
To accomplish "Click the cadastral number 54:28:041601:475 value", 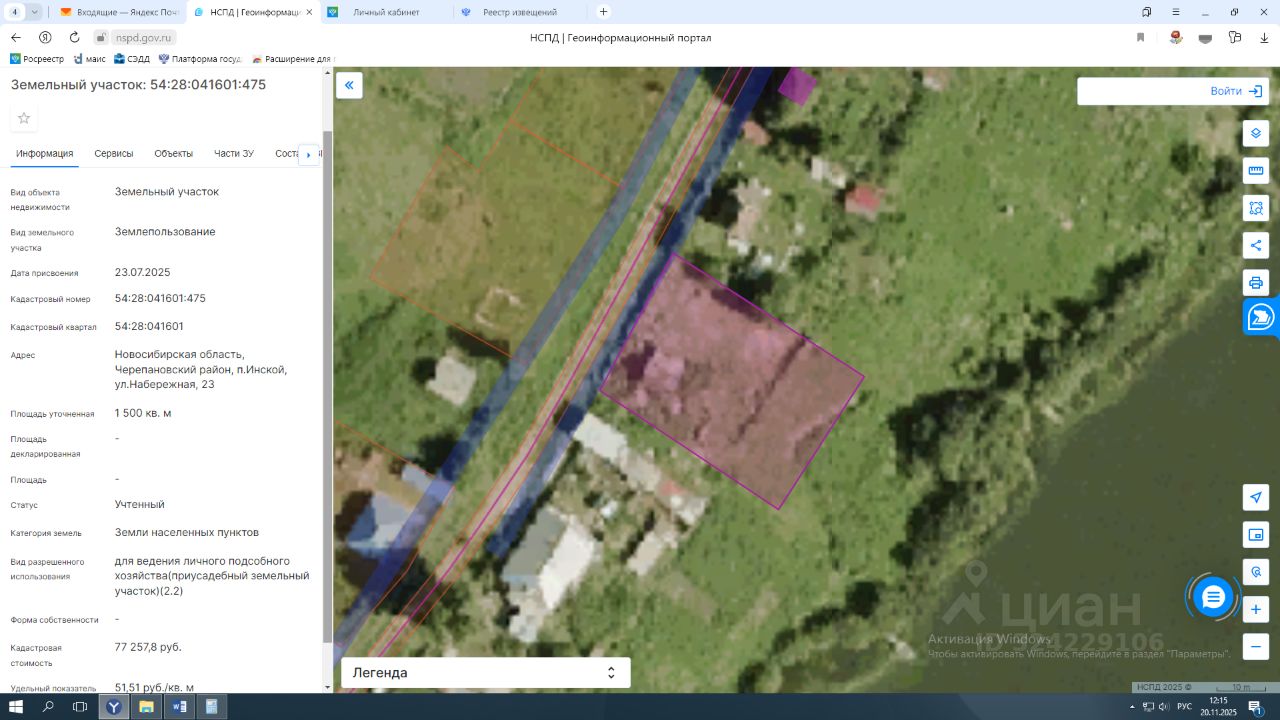I will coord(160,298).
